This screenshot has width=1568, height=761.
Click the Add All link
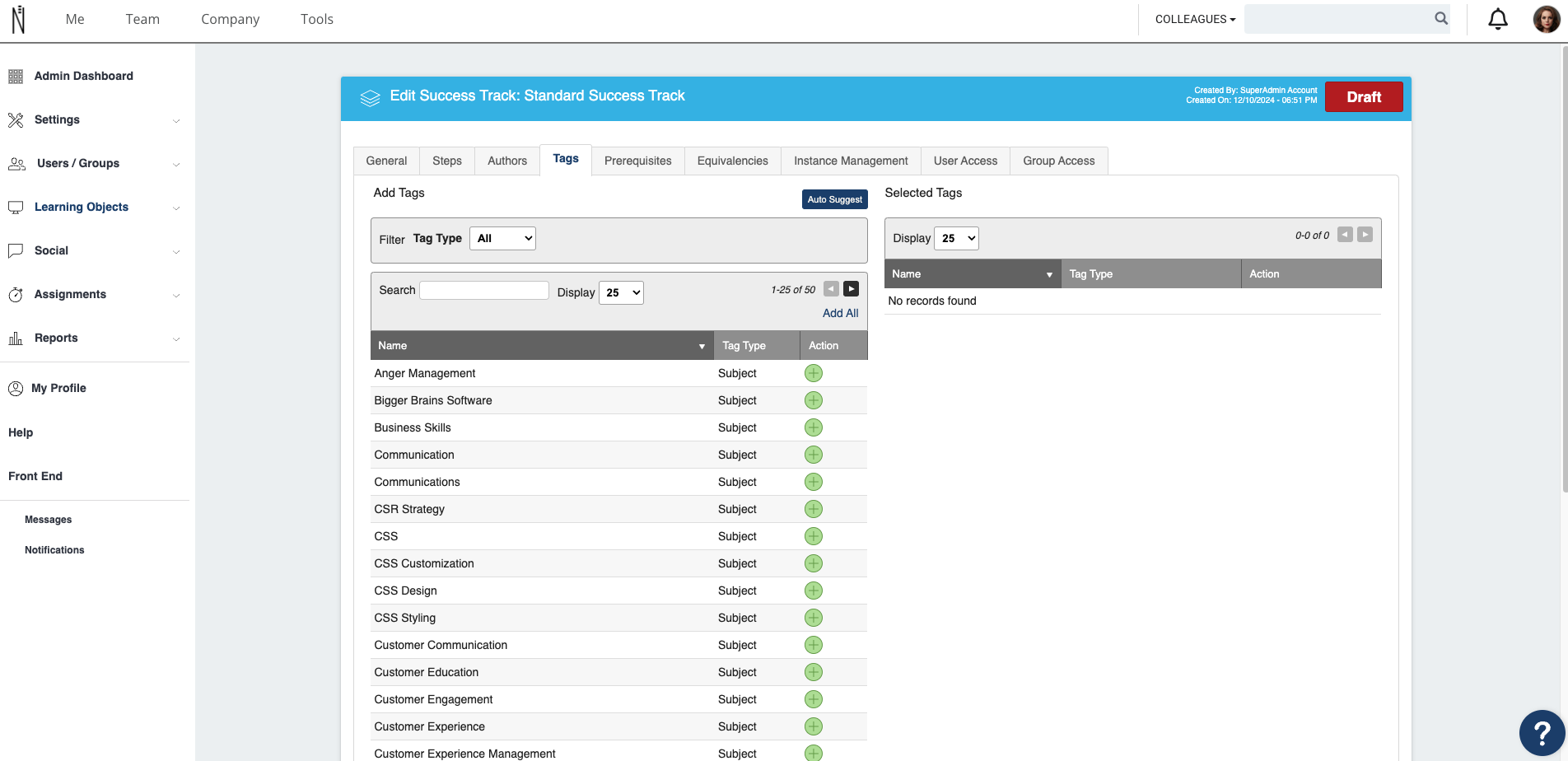pos(840,313)
